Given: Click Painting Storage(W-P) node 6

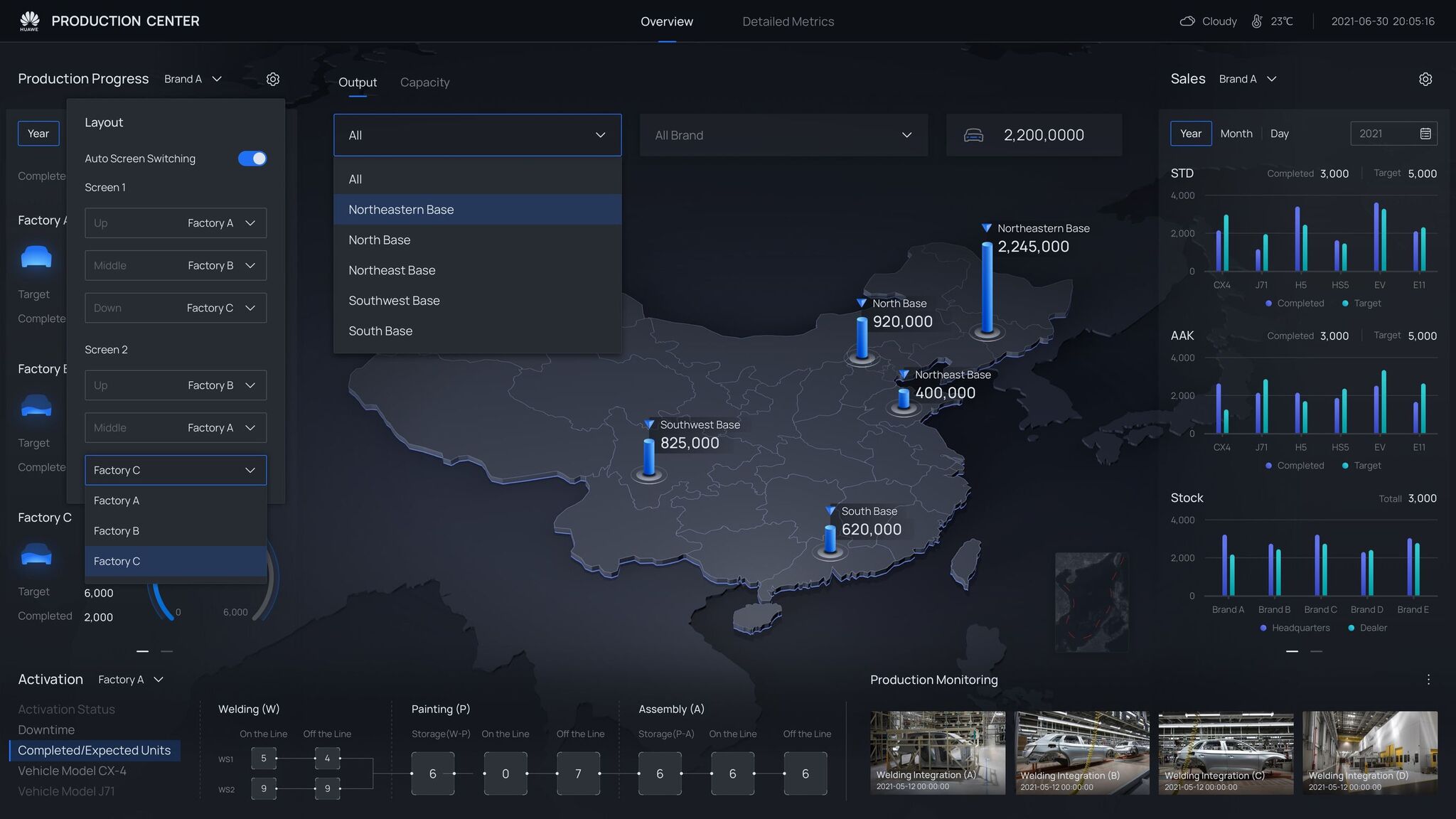Looking at the screenshot, I should (x=432, y=773).
